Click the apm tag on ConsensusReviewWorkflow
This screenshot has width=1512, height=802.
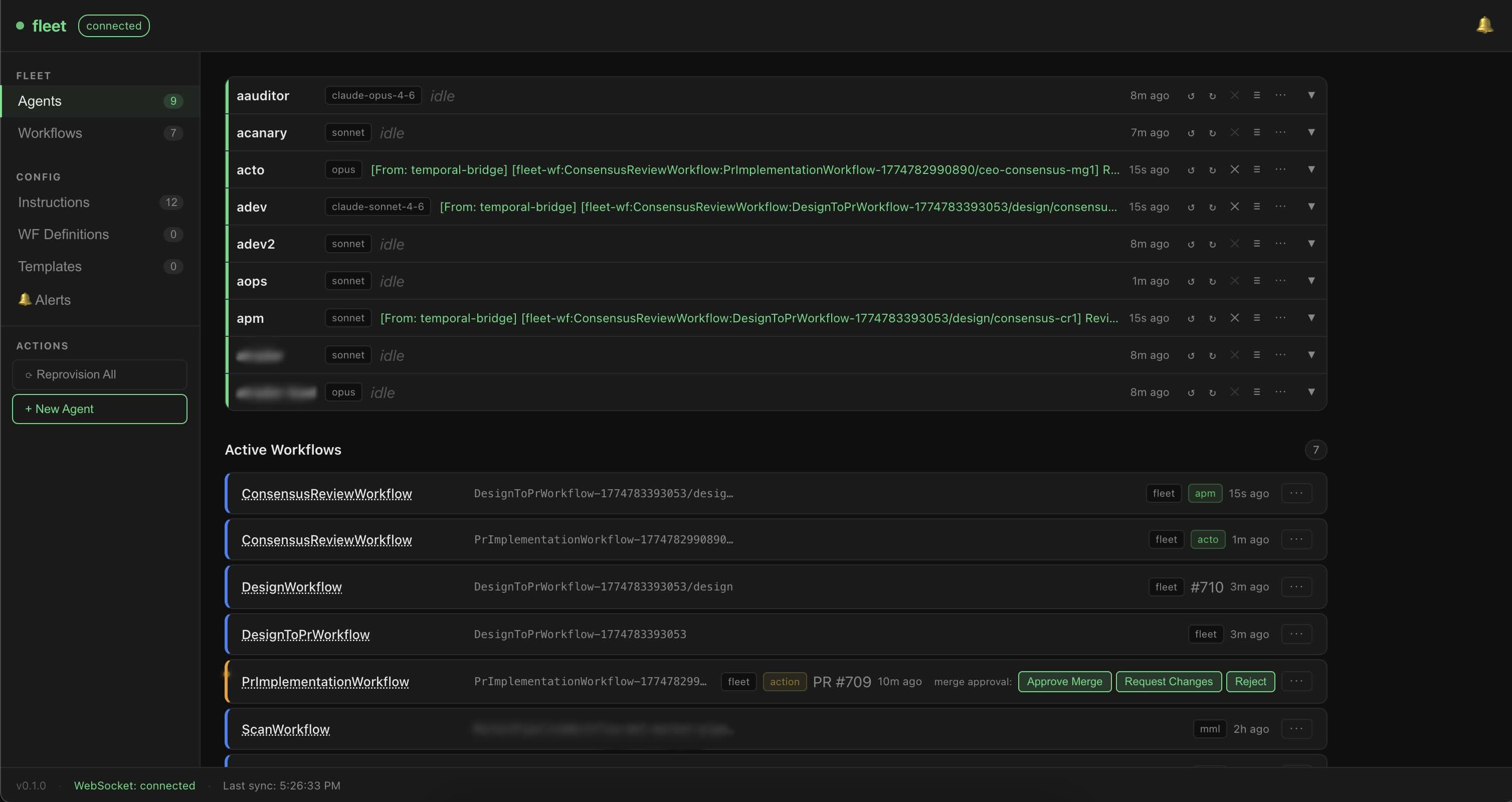pyautogui.click(x=1205, y=493)
